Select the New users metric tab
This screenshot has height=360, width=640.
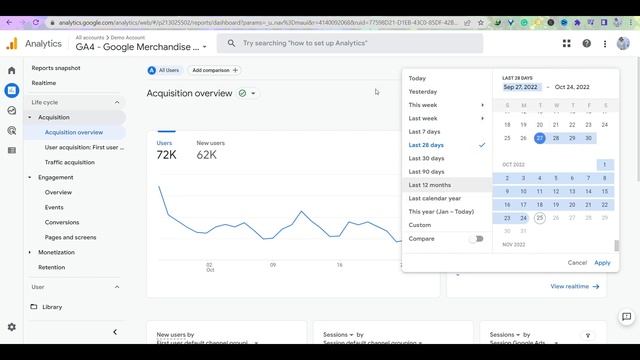[210, 150]
